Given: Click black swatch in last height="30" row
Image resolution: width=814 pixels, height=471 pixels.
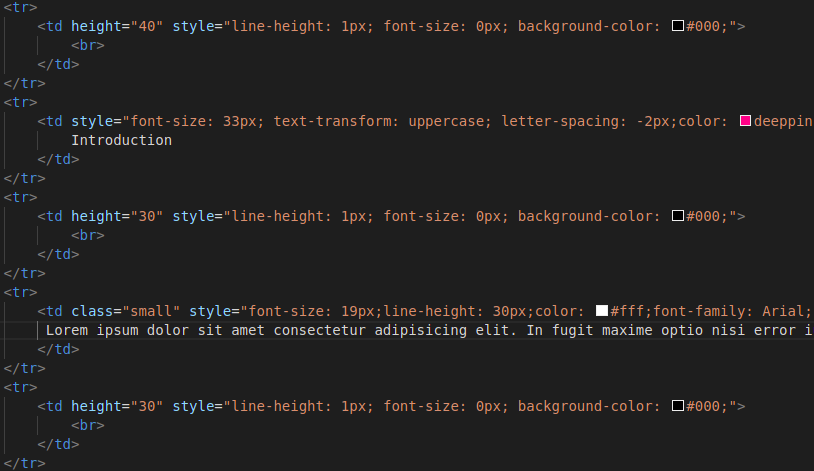Looking at the screenshot, I should [677, 406].
